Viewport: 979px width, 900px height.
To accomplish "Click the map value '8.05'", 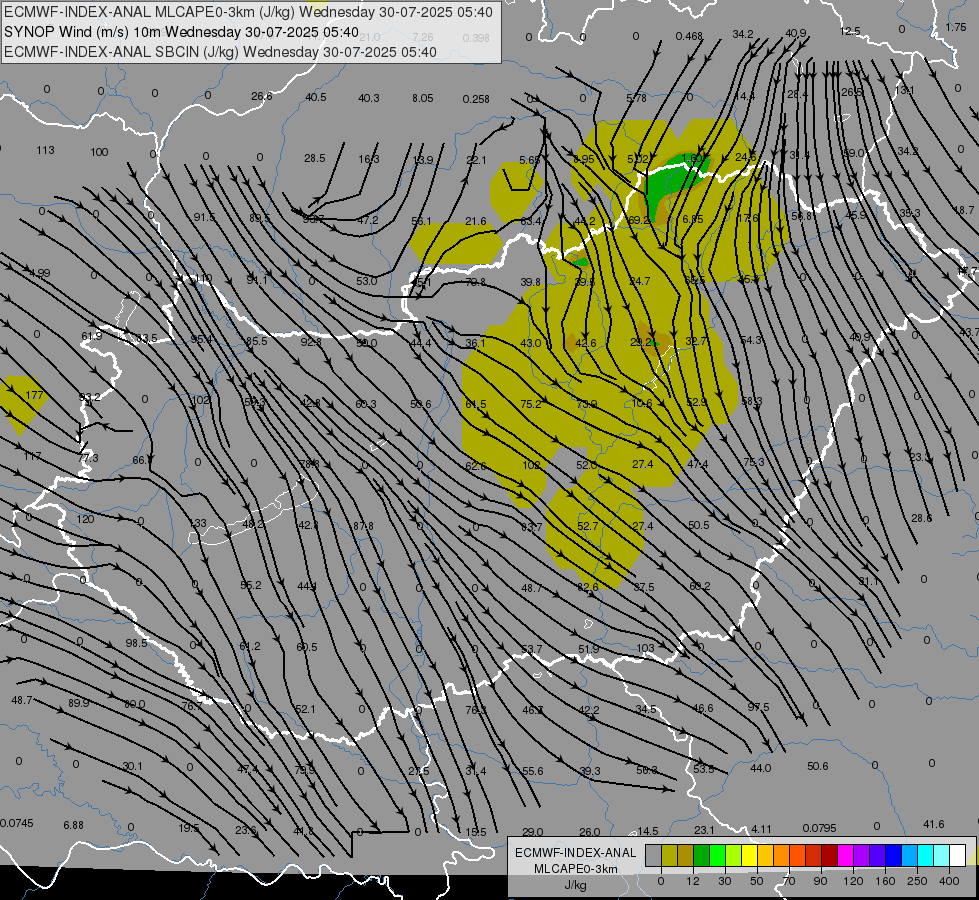I will 423,98.
